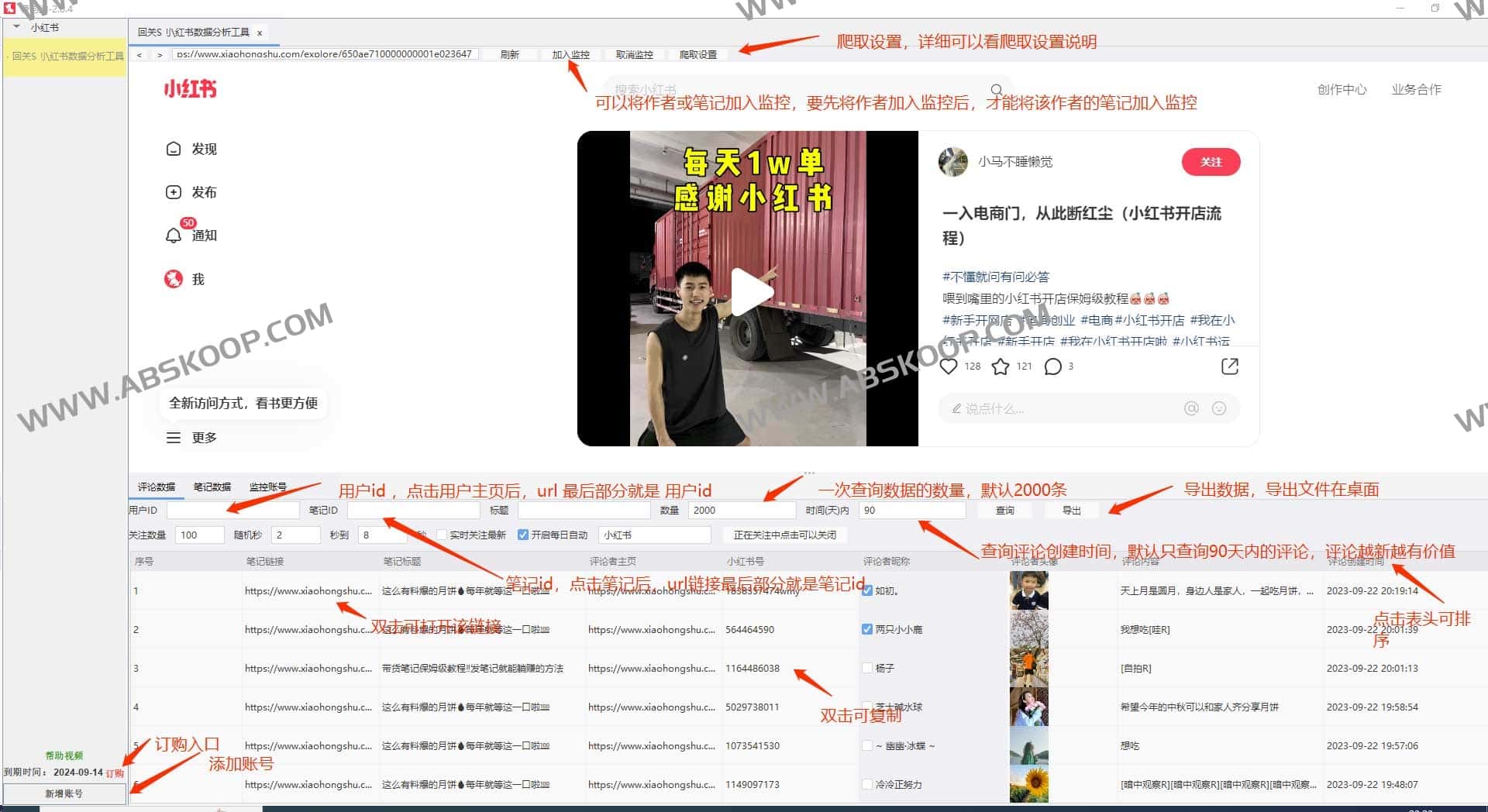This screenshot has height=812, width=1488.
Task: Expand the 更多 sidebar menu
Action: pyautogui.click(x=174, y=437)
